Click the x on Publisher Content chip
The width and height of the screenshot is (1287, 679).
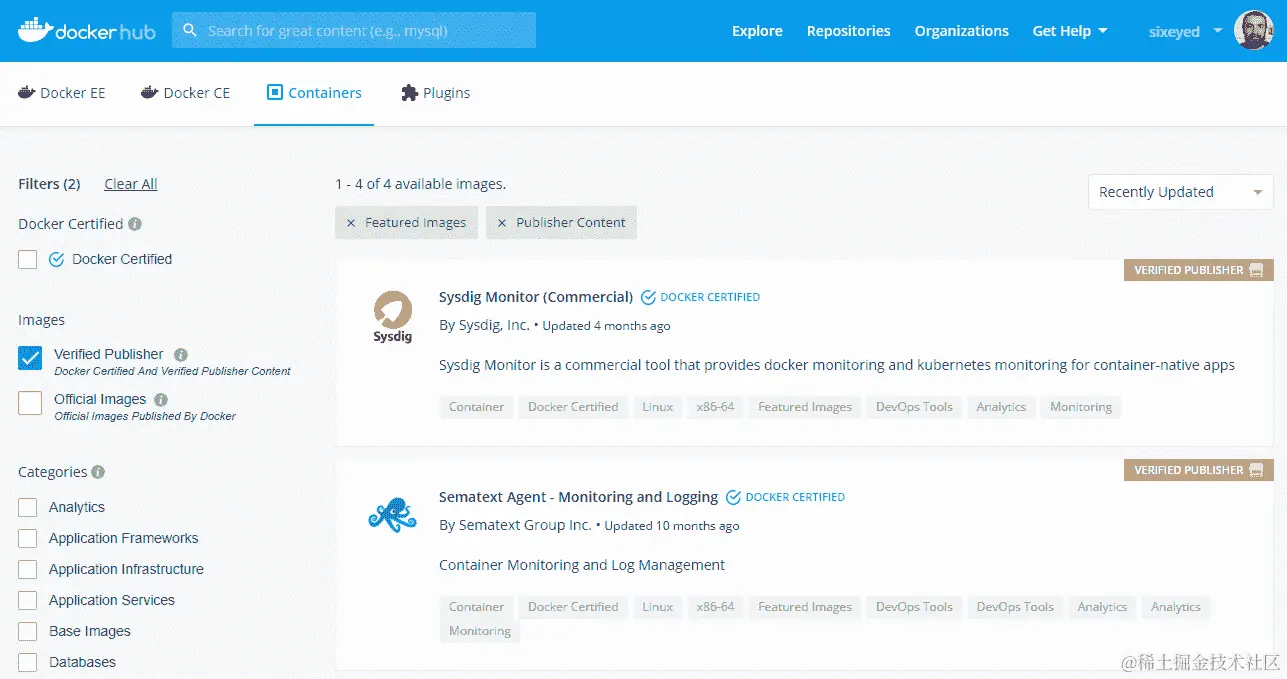[x=502, y=223]
